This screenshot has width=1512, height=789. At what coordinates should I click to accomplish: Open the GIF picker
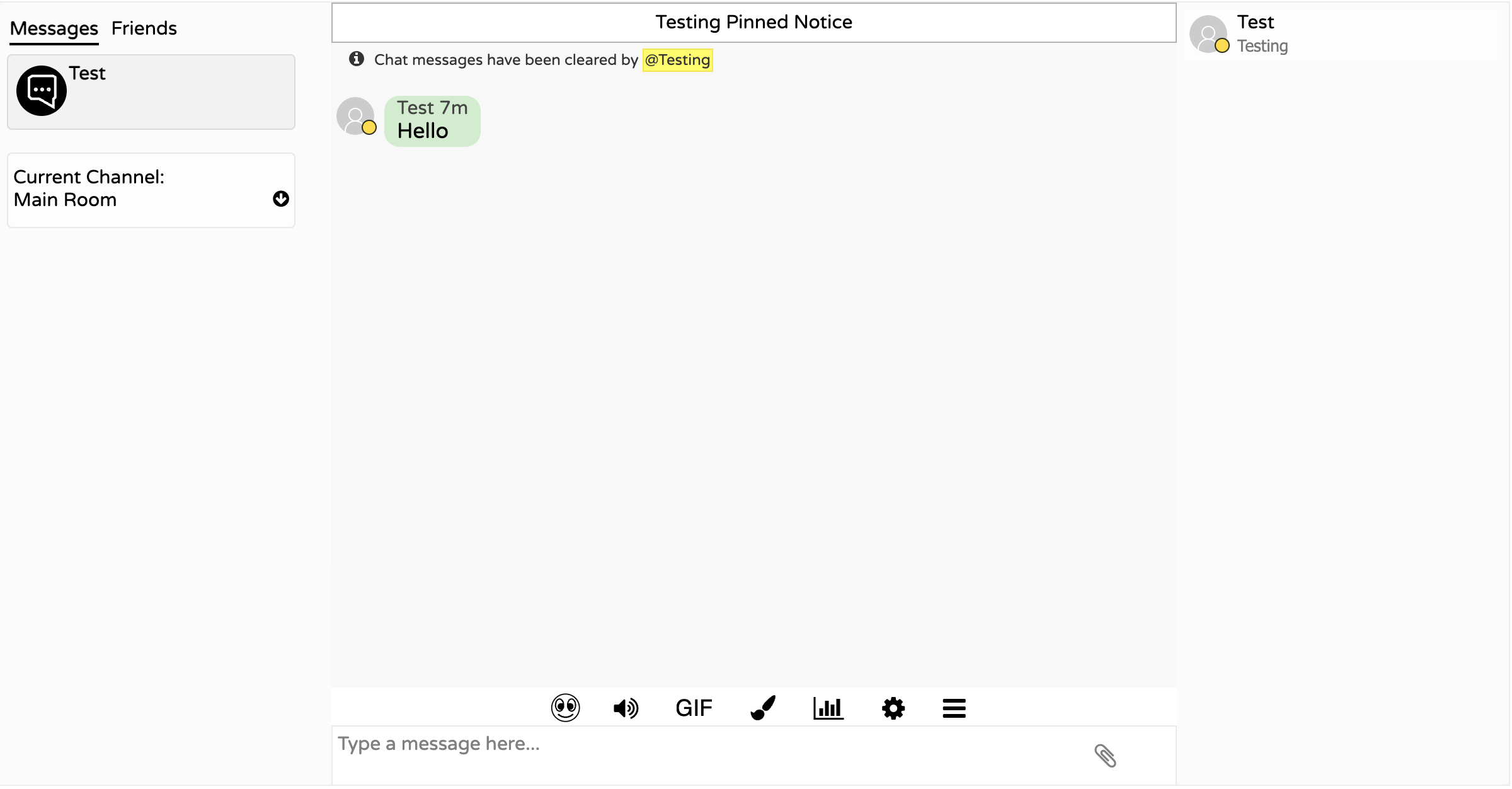point(694,708)
